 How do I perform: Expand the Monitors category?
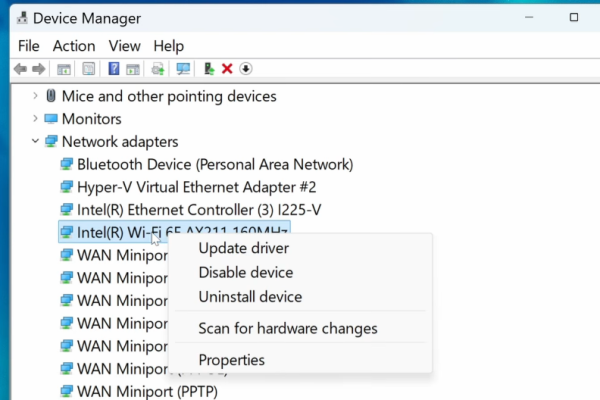[35, 119]
